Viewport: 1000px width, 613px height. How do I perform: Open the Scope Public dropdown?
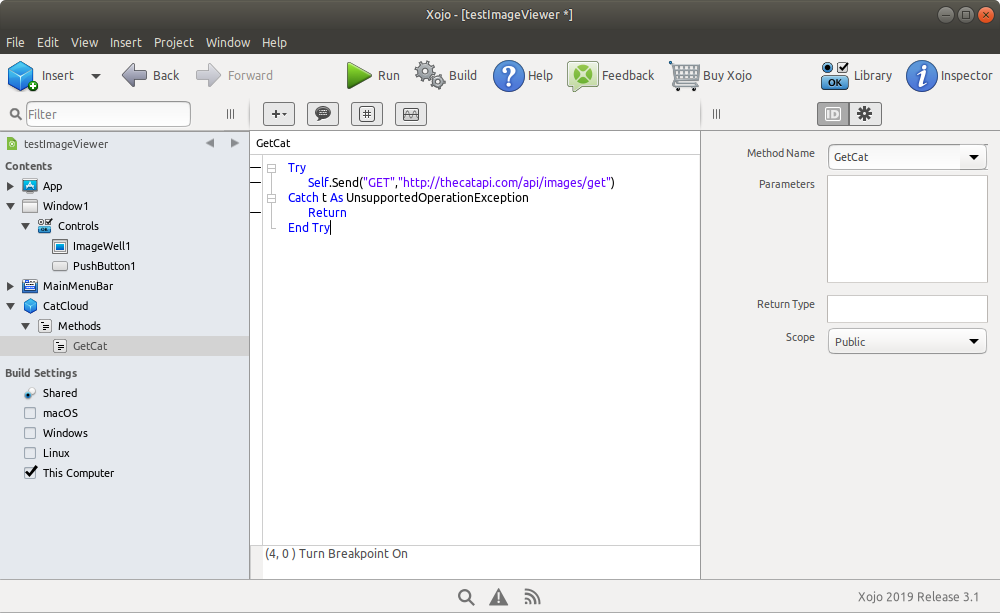click(907, 341)
